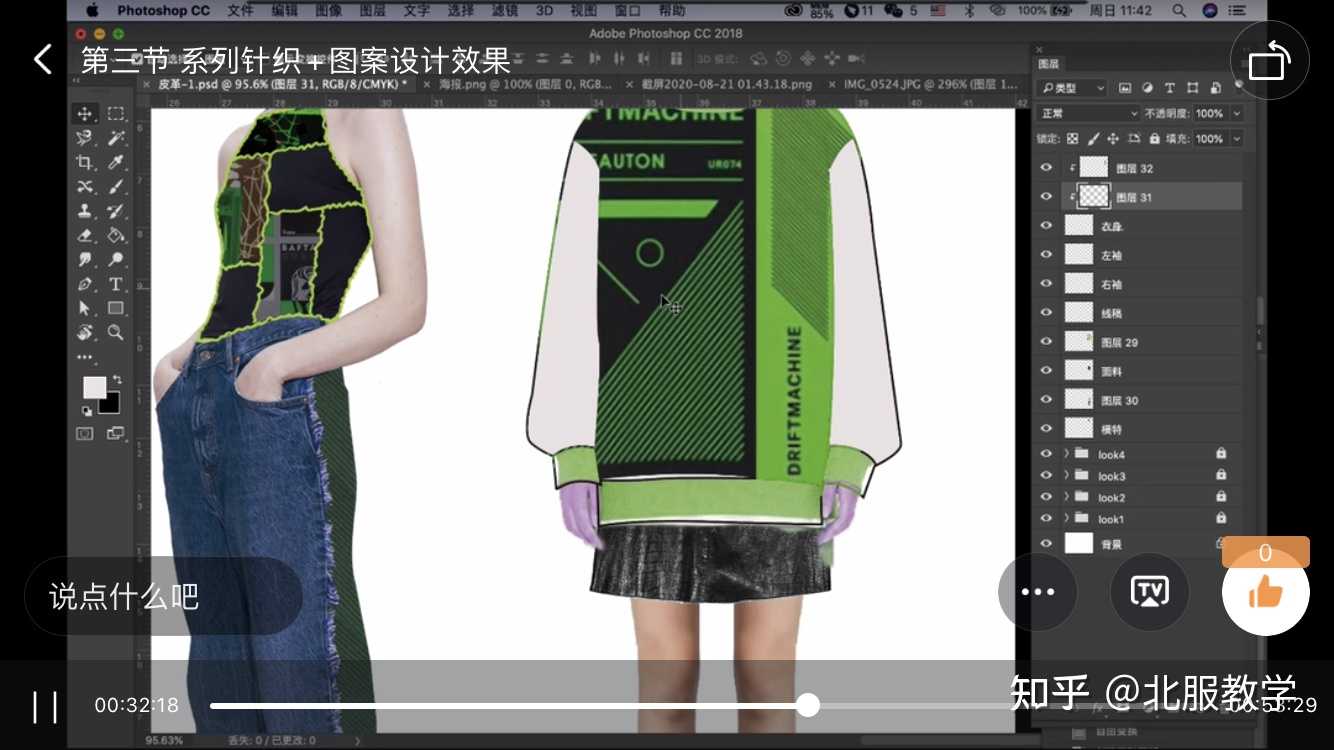The image size is (1334, 750).
Task: Select the Clone Stamp tool
Action: (x=85, y=211)
